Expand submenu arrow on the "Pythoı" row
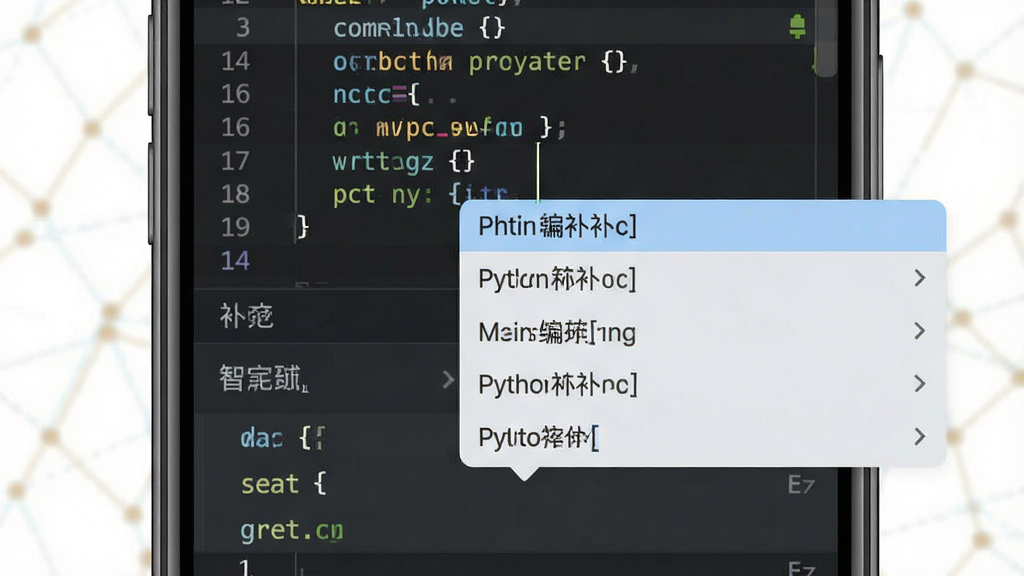 (920, 383)
